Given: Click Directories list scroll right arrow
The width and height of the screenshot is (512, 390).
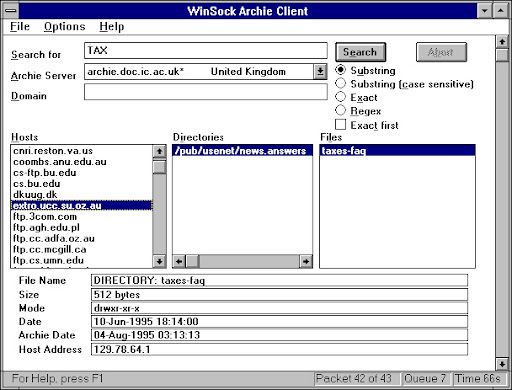Looking at the screenshot, I should click(x=306, y=261).
